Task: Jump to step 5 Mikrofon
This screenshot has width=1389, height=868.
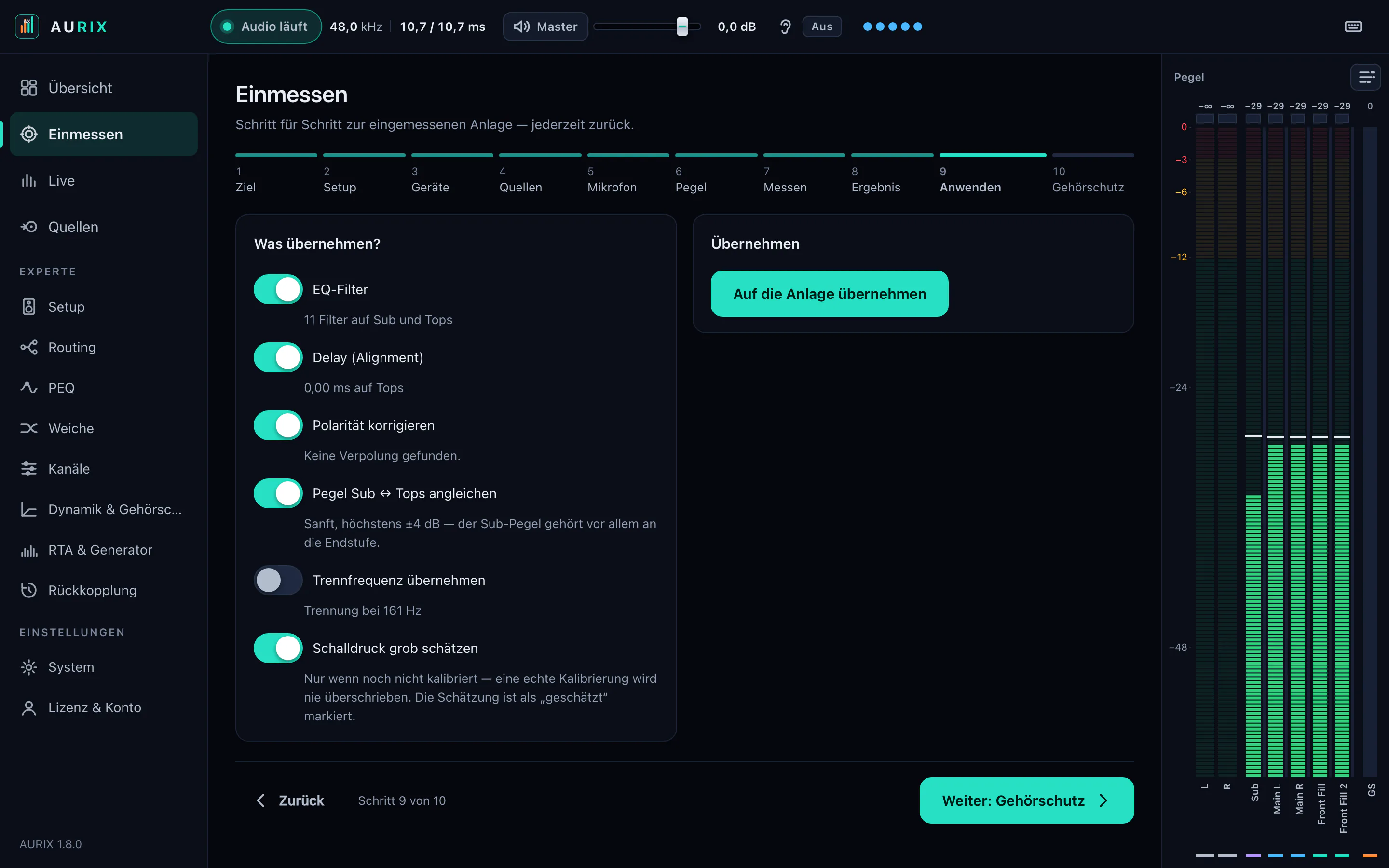Action: tap(628, 175)
